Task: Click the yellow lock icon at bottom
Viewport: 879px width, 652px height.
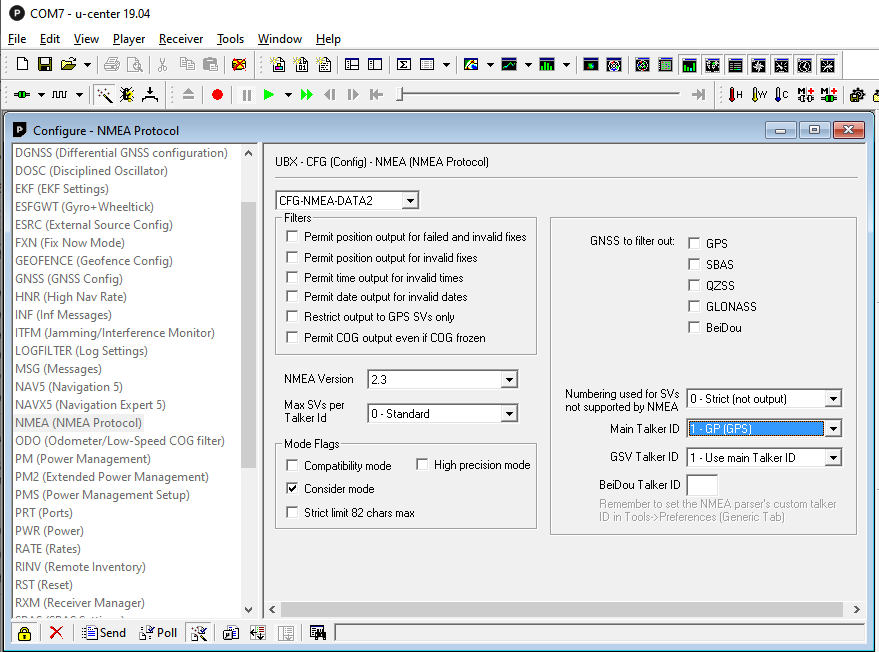Action: [x=24, y=633]
